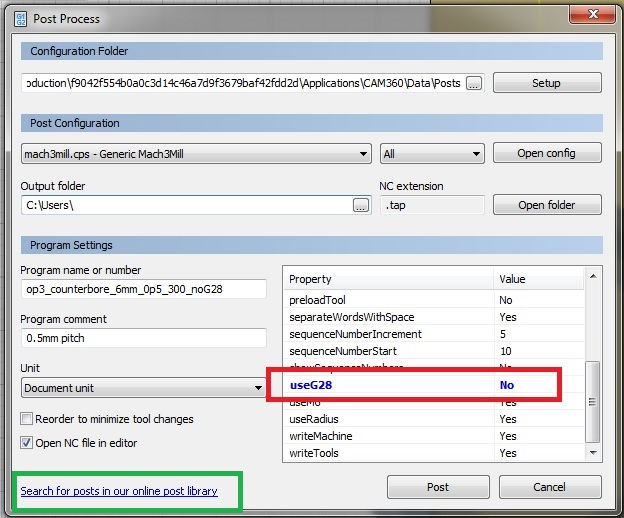Select the writeTools property value
Viewport: 624px width, 518px height.
508,453
